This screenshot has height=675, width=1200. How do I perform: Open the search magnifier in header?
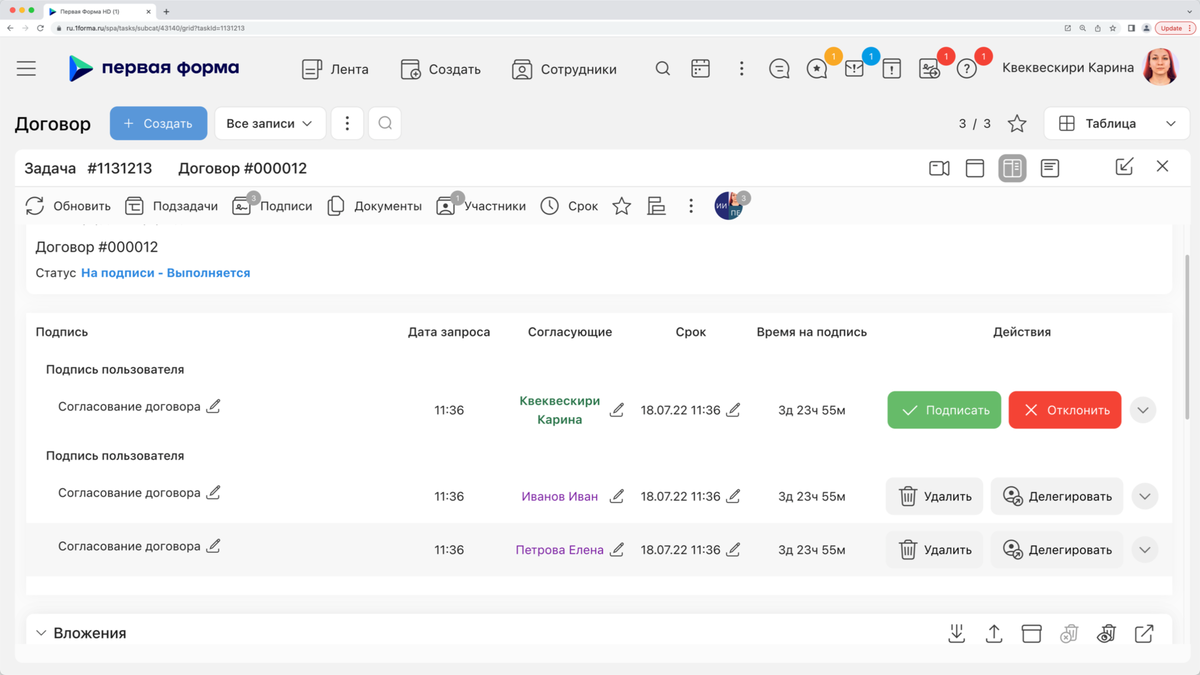[662, 69]
